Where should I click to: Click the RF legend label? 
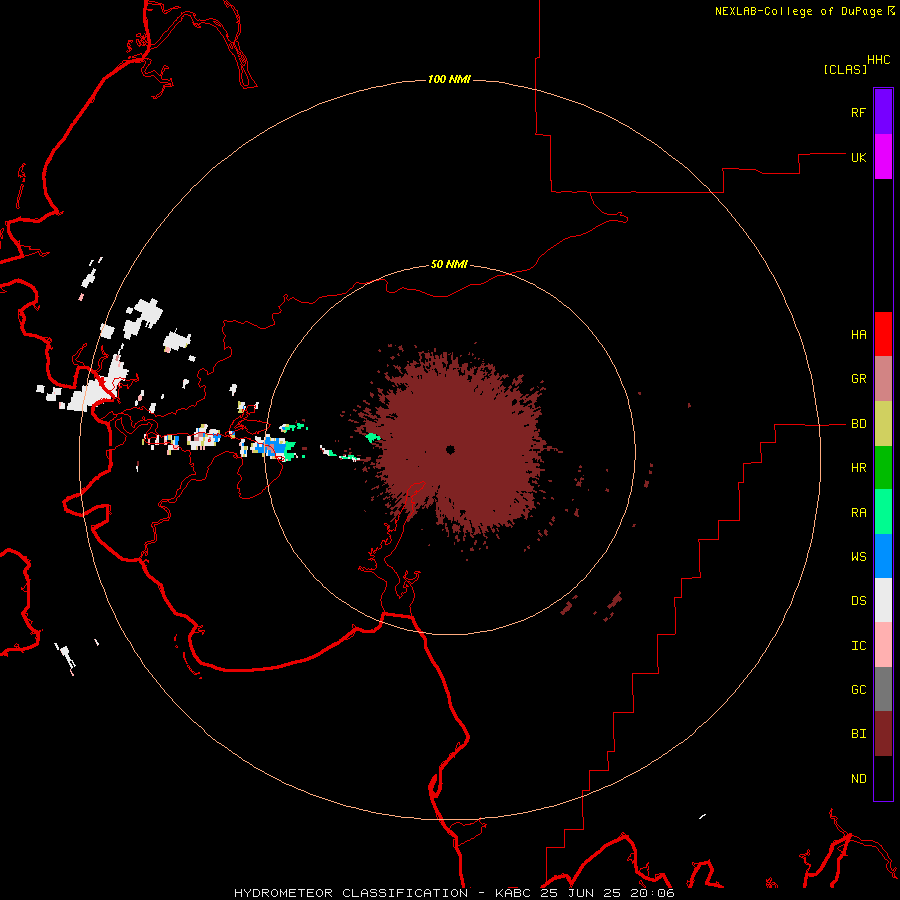point(858,112)
